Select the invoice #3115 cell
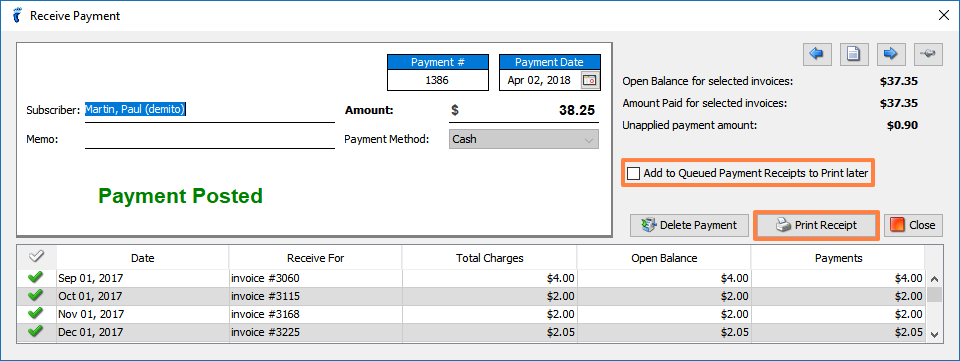This screenshot has height=361, width=960. coord(315,296)
